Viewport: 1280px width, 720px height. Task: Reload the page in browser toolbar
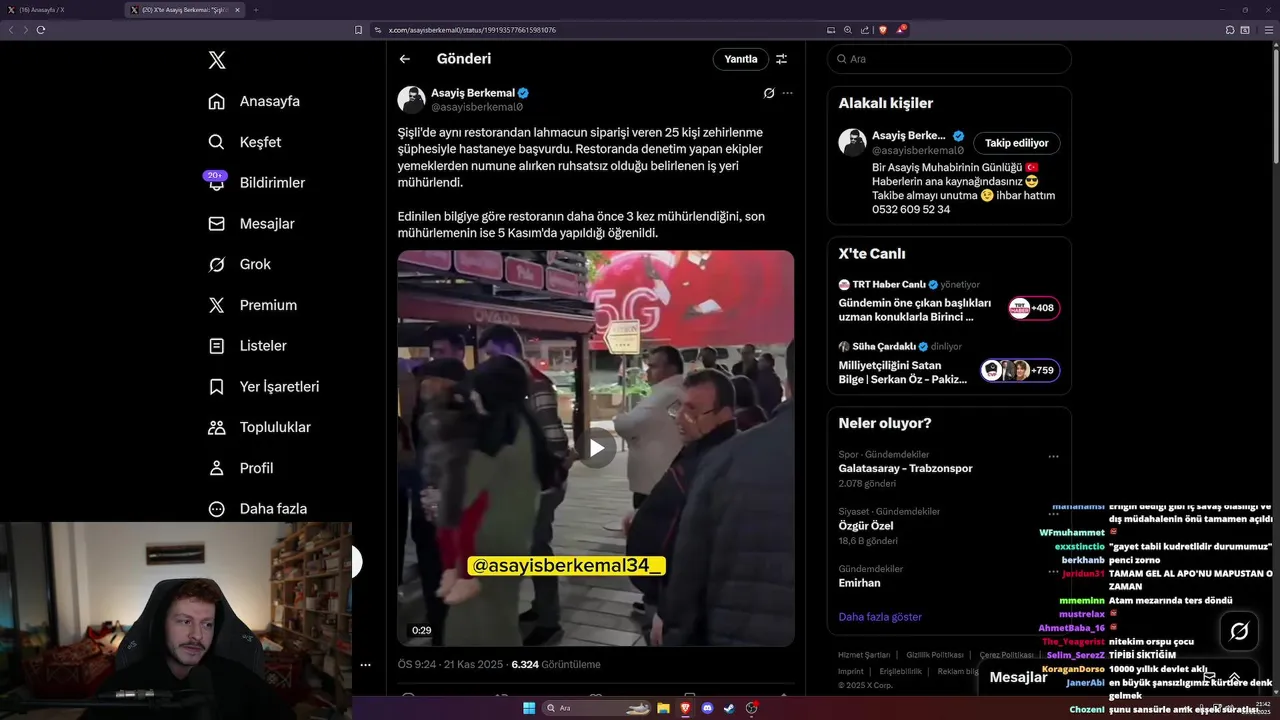[x=40, y=30]
